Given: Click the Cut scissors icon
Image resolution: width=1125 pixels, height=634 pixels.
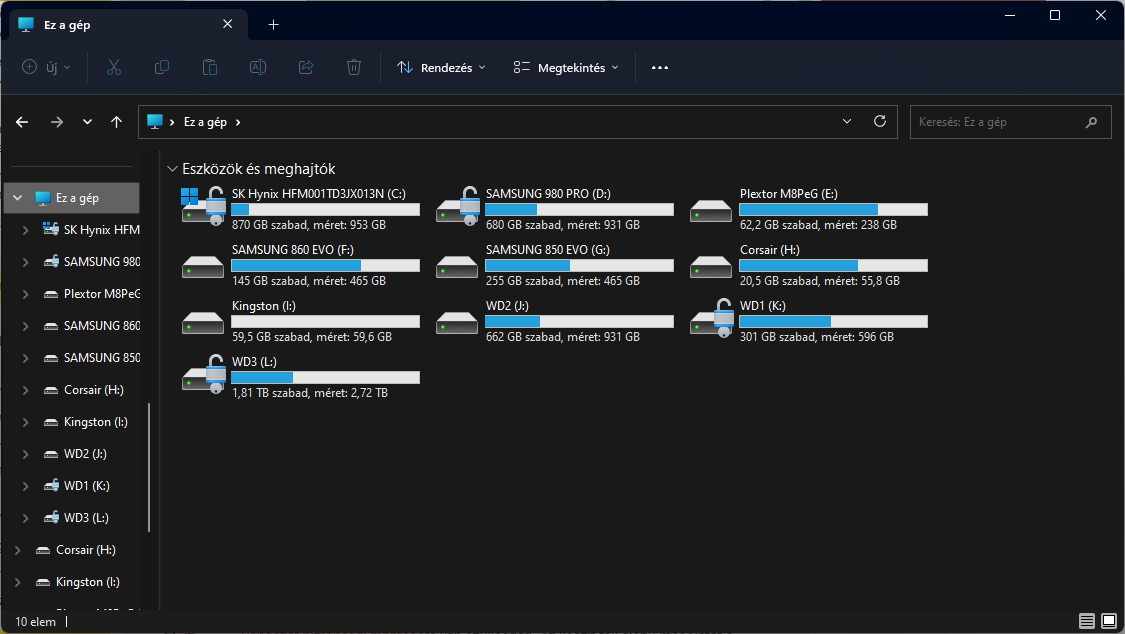Looking at the screenshot, I should click(x=113, y=67).
